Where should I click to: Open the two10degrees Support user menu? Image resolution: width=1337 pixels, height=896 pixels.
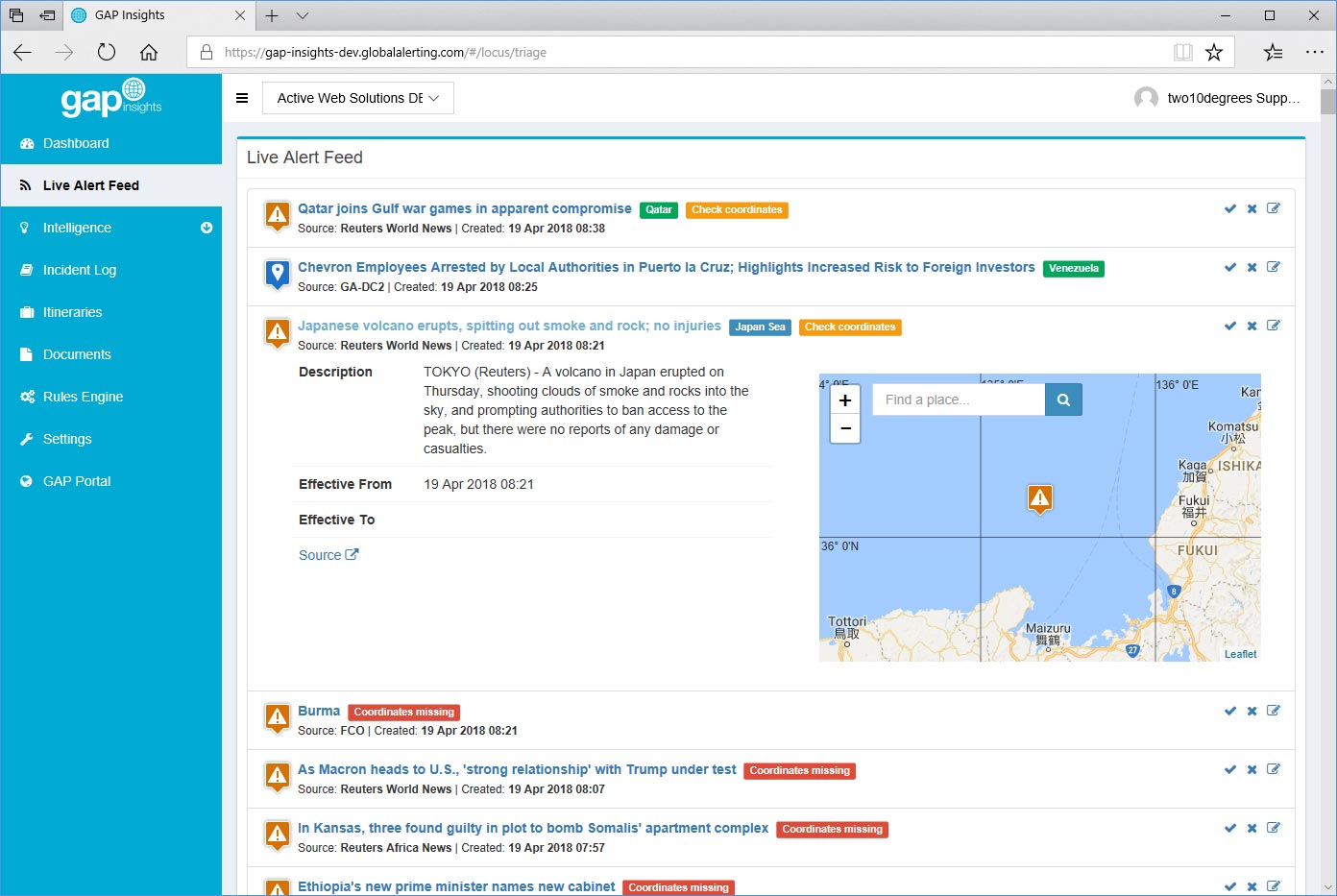coord(1217,98)
